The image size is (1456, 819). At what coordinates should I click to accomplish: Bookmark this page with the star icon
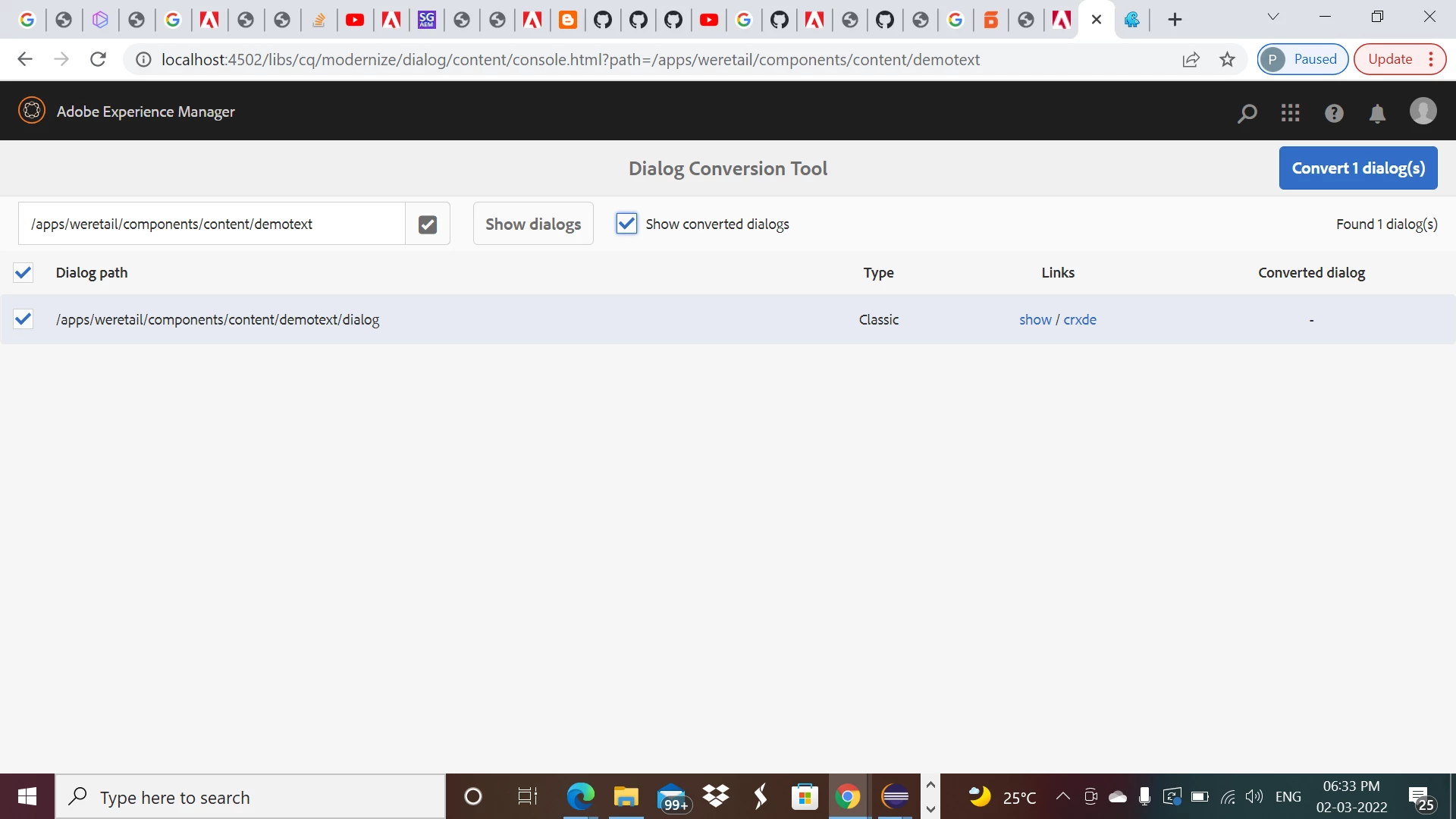point(1227,59)
